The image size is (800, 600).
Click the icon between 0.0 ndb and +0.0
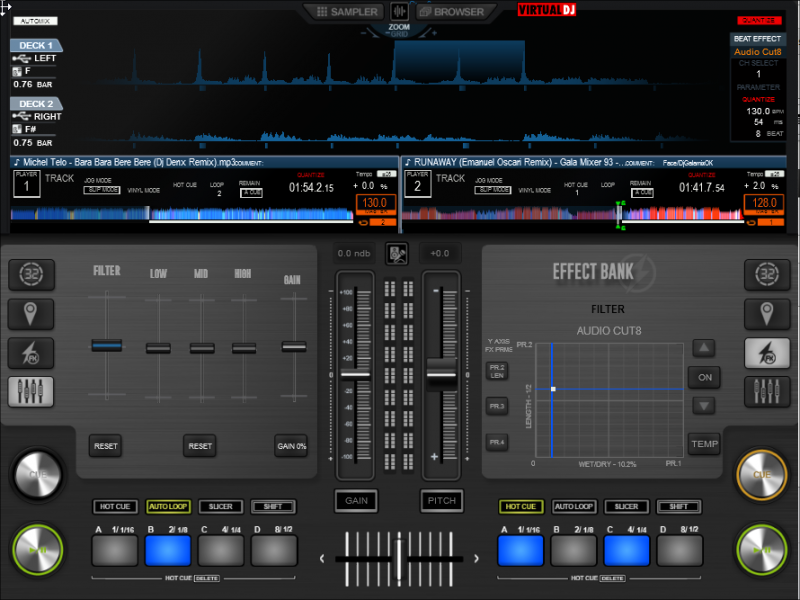coord(397,254)
